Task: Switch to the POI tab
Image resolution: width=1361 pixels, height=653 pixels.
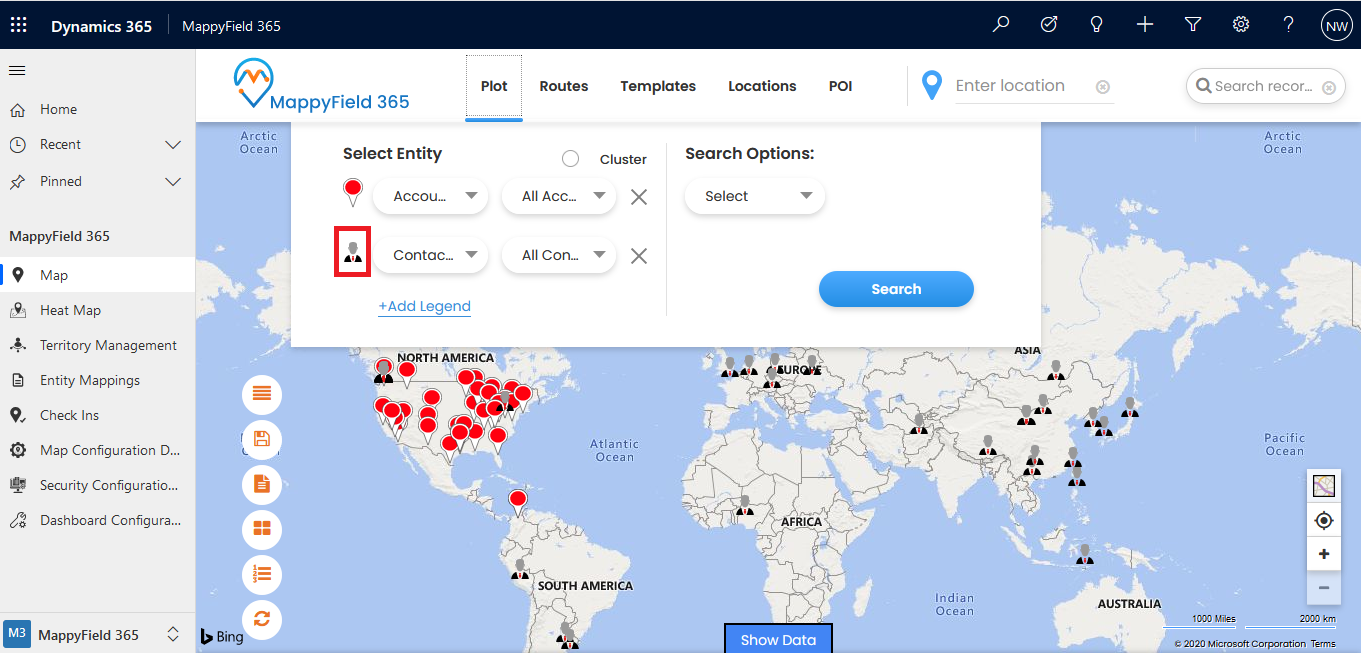Action: 841,86
